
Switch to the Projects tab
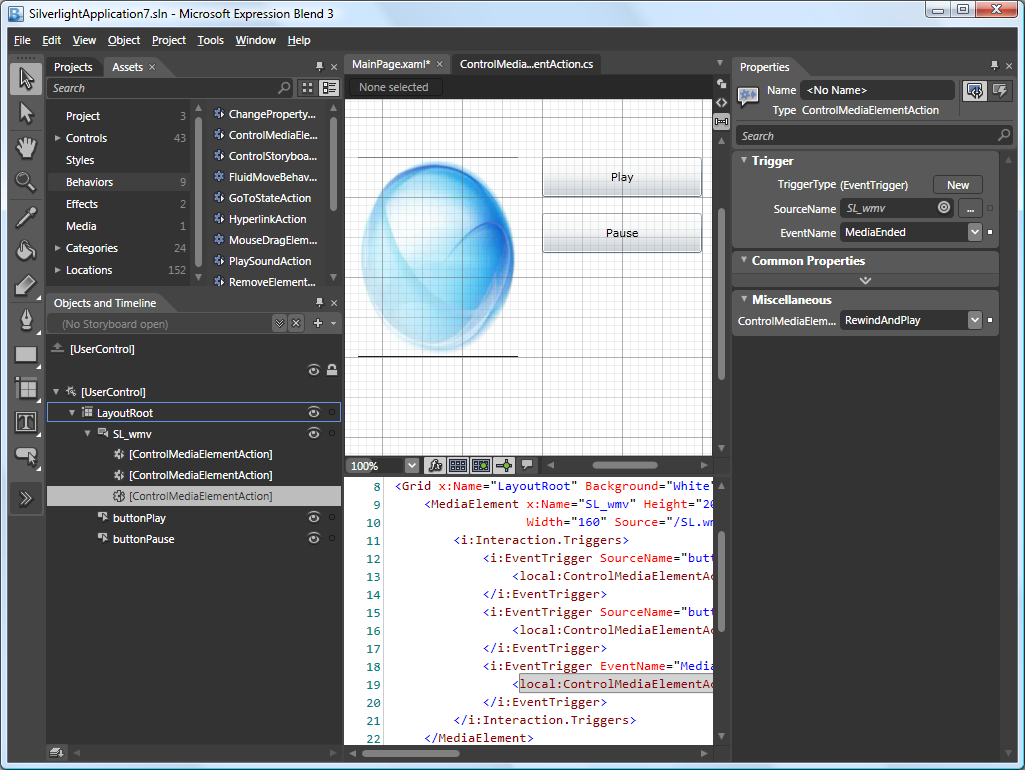point(73,67)
